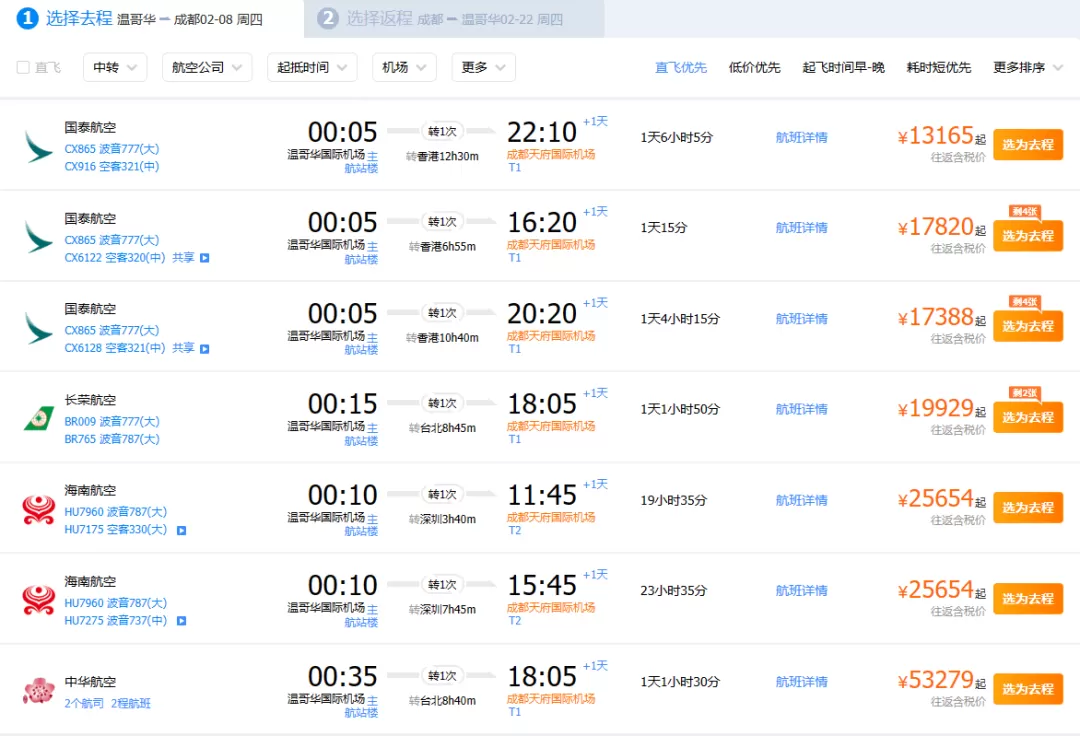Sort by 直飞优先
Viewport: 1080px width, 736px height.
(681, 67)
